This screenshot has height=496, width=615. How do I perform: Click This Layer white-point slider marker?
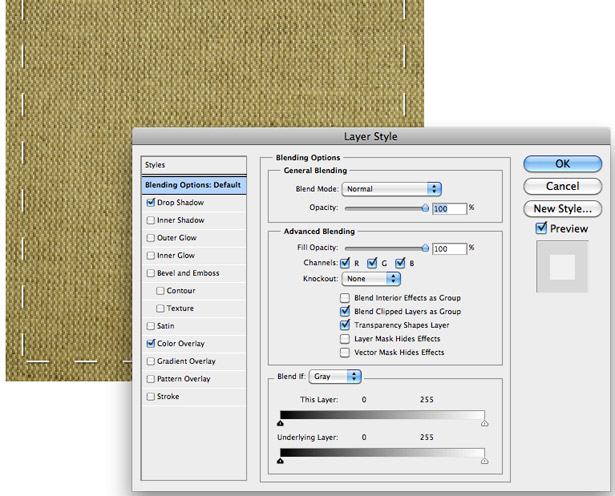pyautogui.click(x=485, y=423)
